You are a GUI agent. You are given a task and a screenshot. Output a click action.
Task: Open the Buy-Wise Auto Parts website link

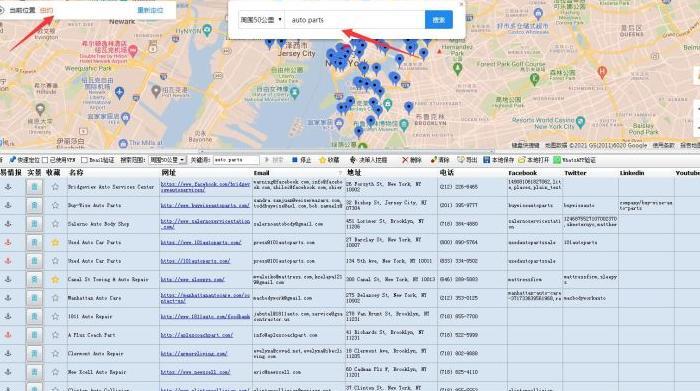[205, 205]
